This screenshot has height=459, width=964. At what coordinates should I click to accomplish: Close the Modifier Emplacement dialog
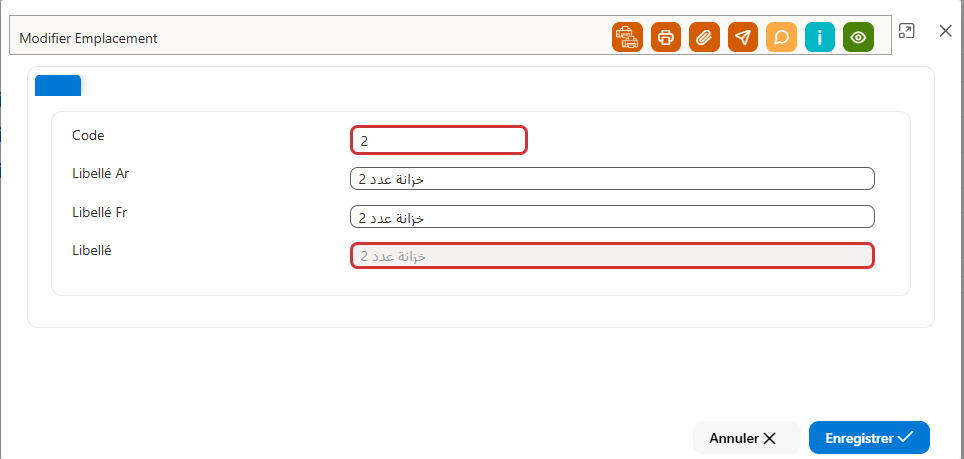(x=946, y=31)
